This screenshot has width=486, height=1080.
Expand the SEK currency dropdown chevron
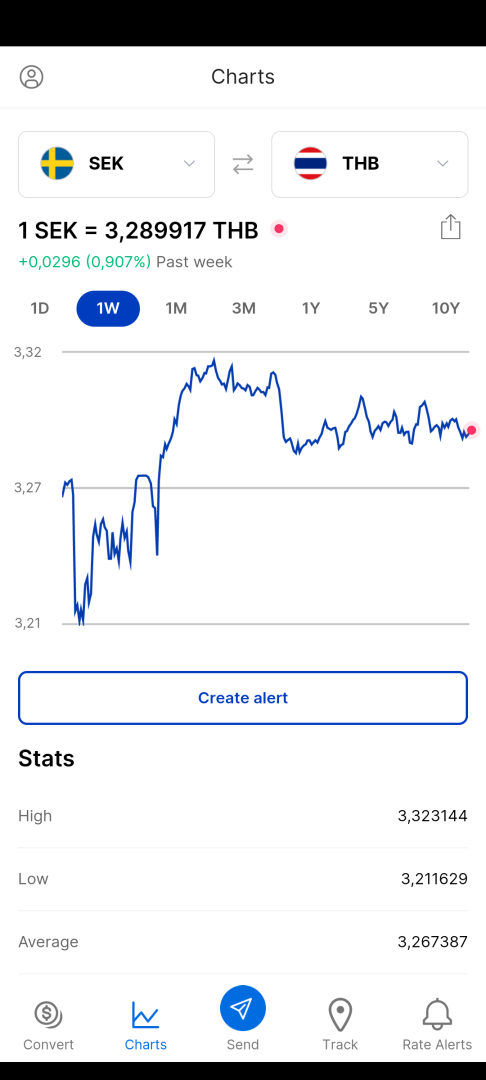pyautogui.click(x=189, y=164)
